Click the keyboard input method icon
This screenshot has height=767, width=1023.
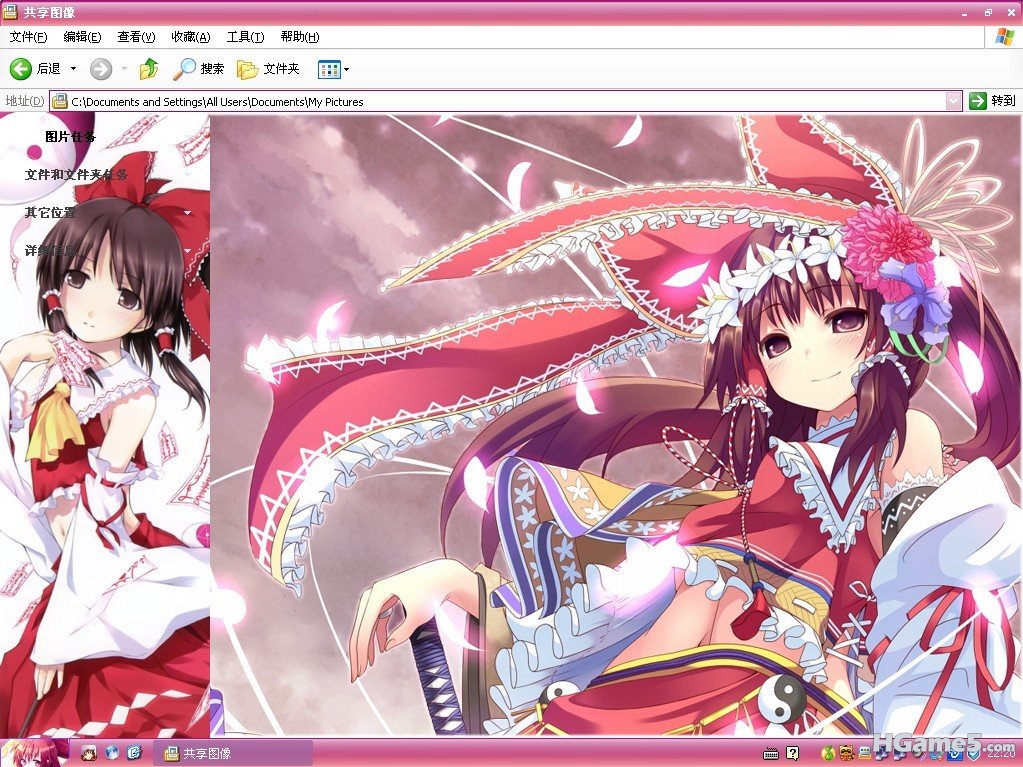[770, 755]
